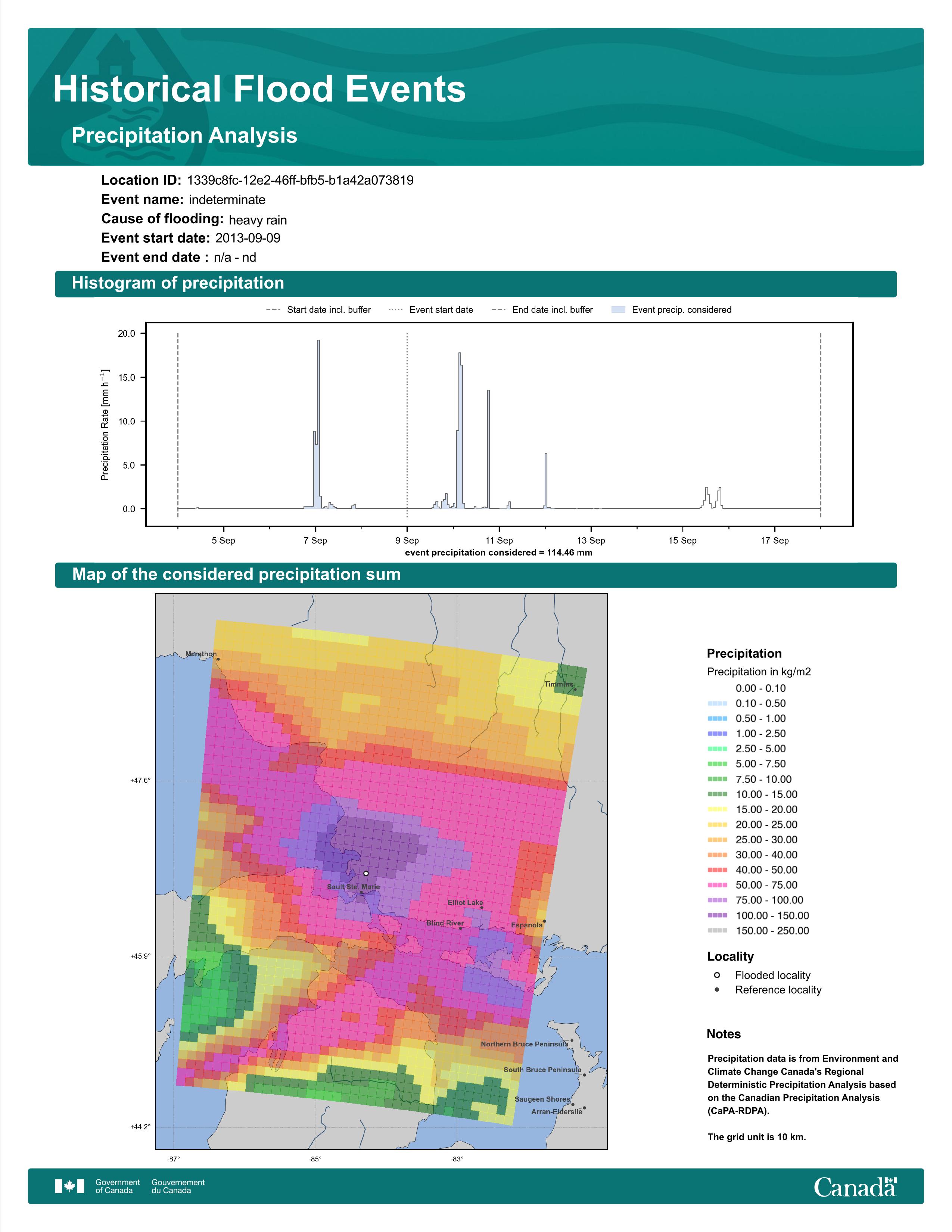Click the -85° longitude label
This screenshot has width=952, height=1232.
(x=315, y=1159)
